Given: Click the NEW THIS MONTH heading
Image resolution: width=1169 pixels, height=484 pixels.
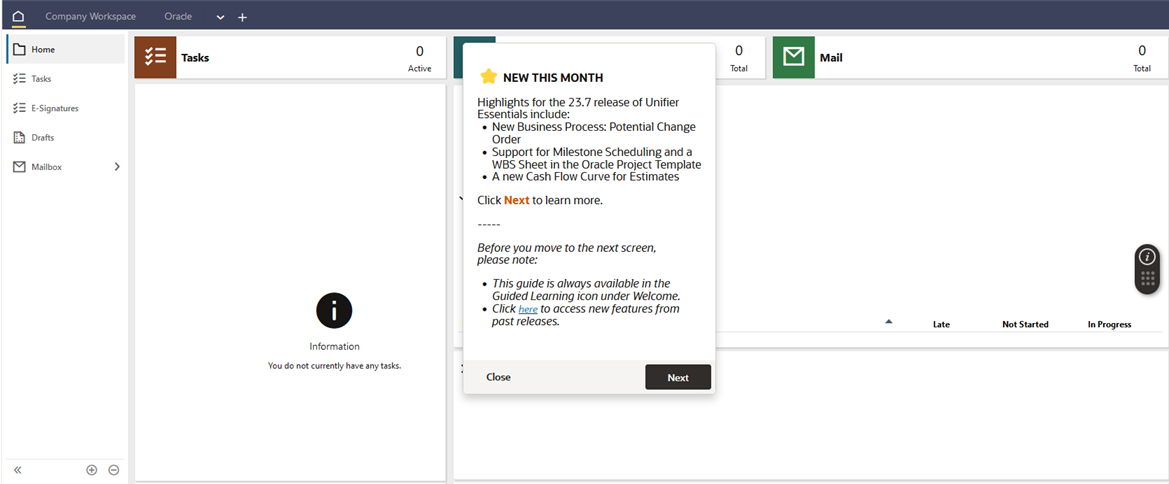Looking at the screenshot, I should [553, 78].
